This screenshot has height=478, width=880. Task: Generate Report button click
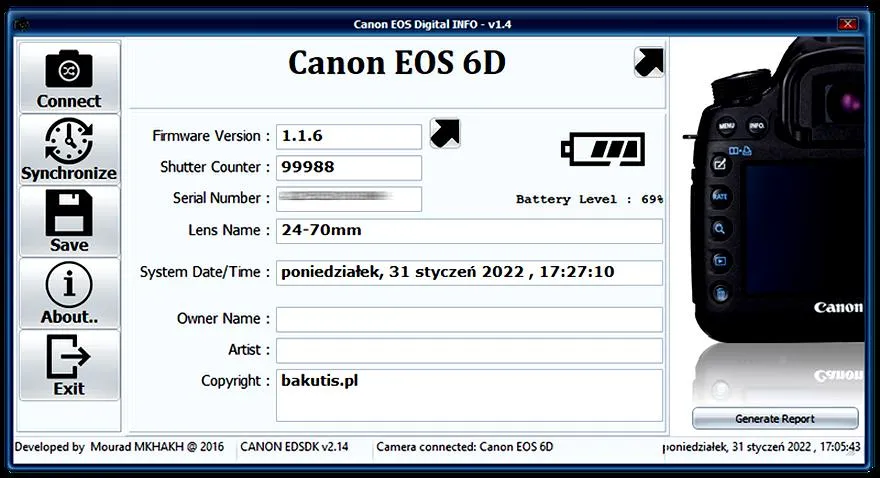click(775, 419)
